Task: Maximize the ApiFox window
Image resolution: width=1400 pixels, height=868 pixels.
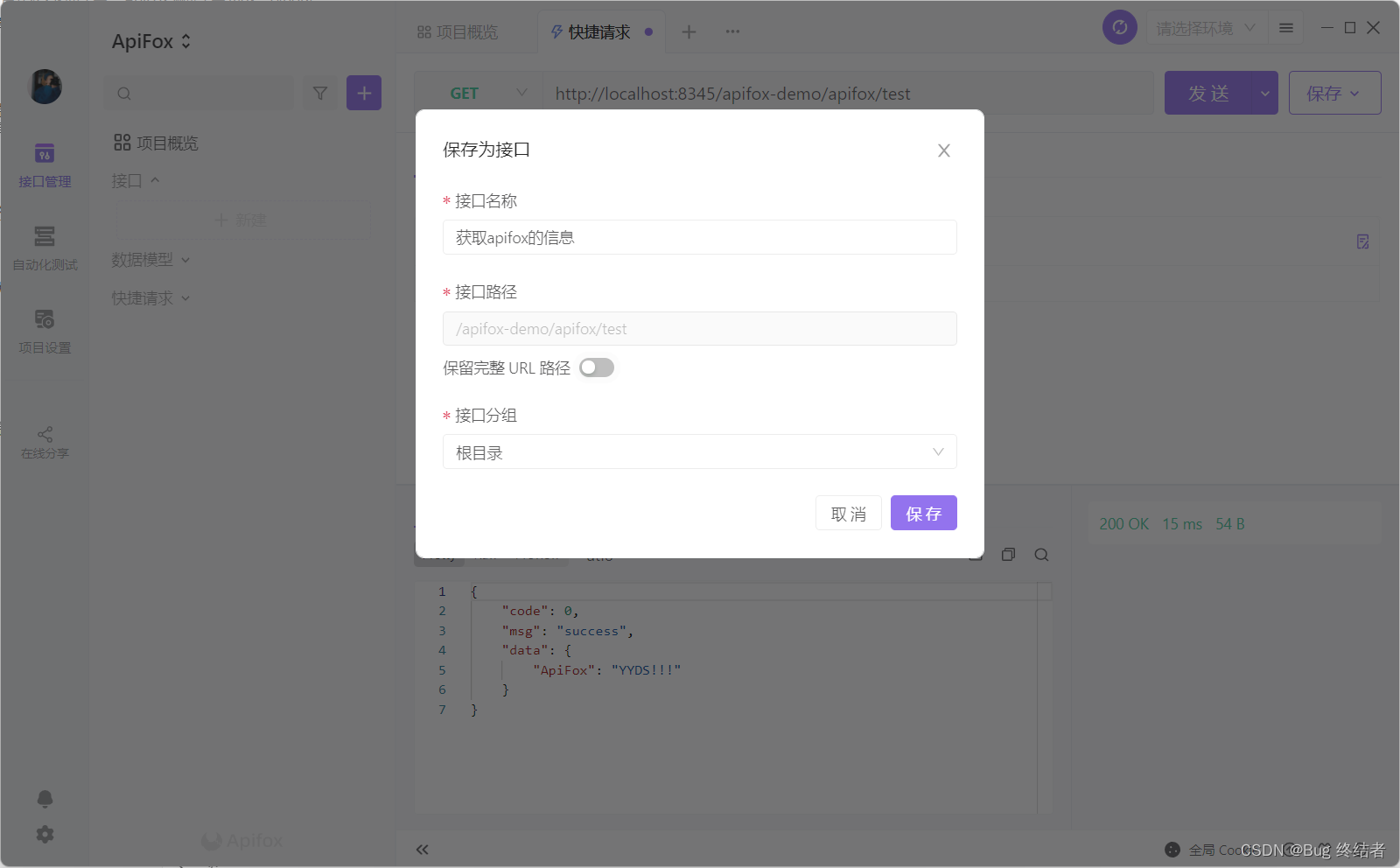Action: [1350, 28]
